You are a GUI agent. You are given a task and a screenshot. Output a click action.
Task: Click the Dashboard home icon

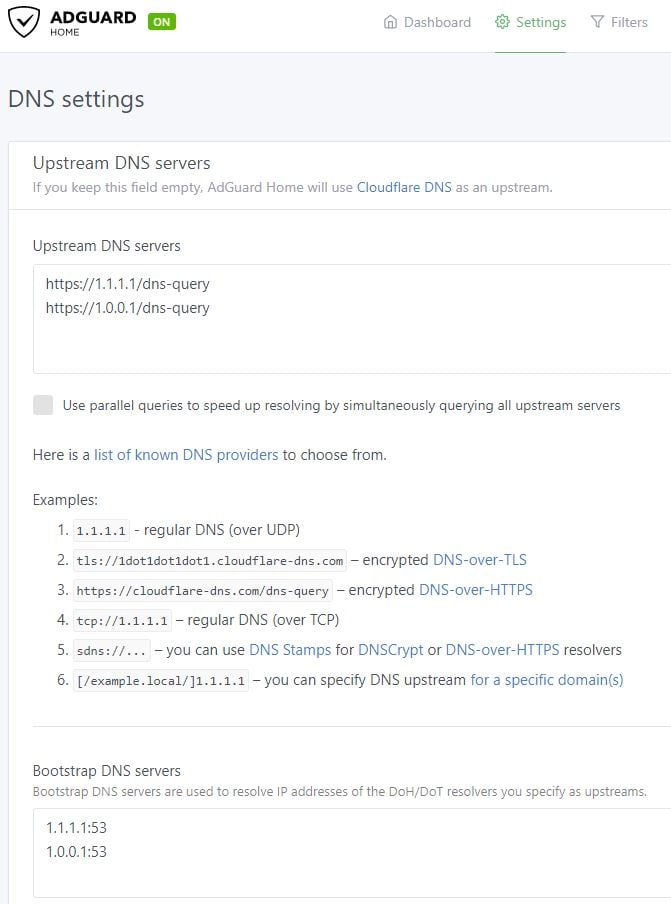pos(391,22)
